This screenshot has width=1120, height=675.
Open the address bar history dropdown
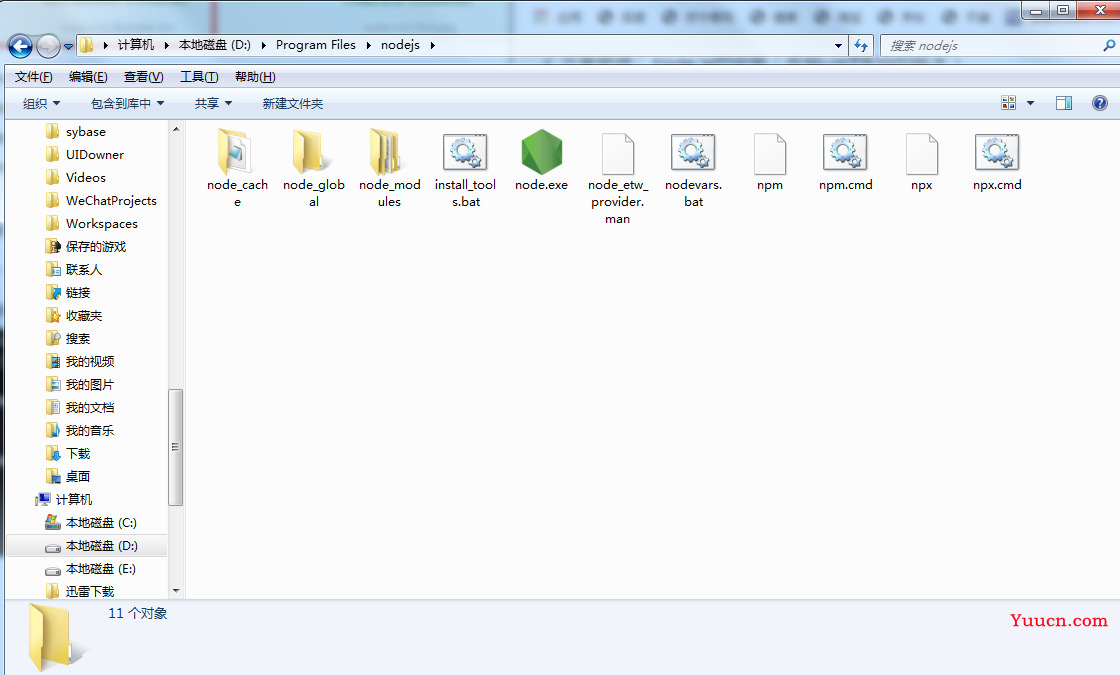[838, 46]
